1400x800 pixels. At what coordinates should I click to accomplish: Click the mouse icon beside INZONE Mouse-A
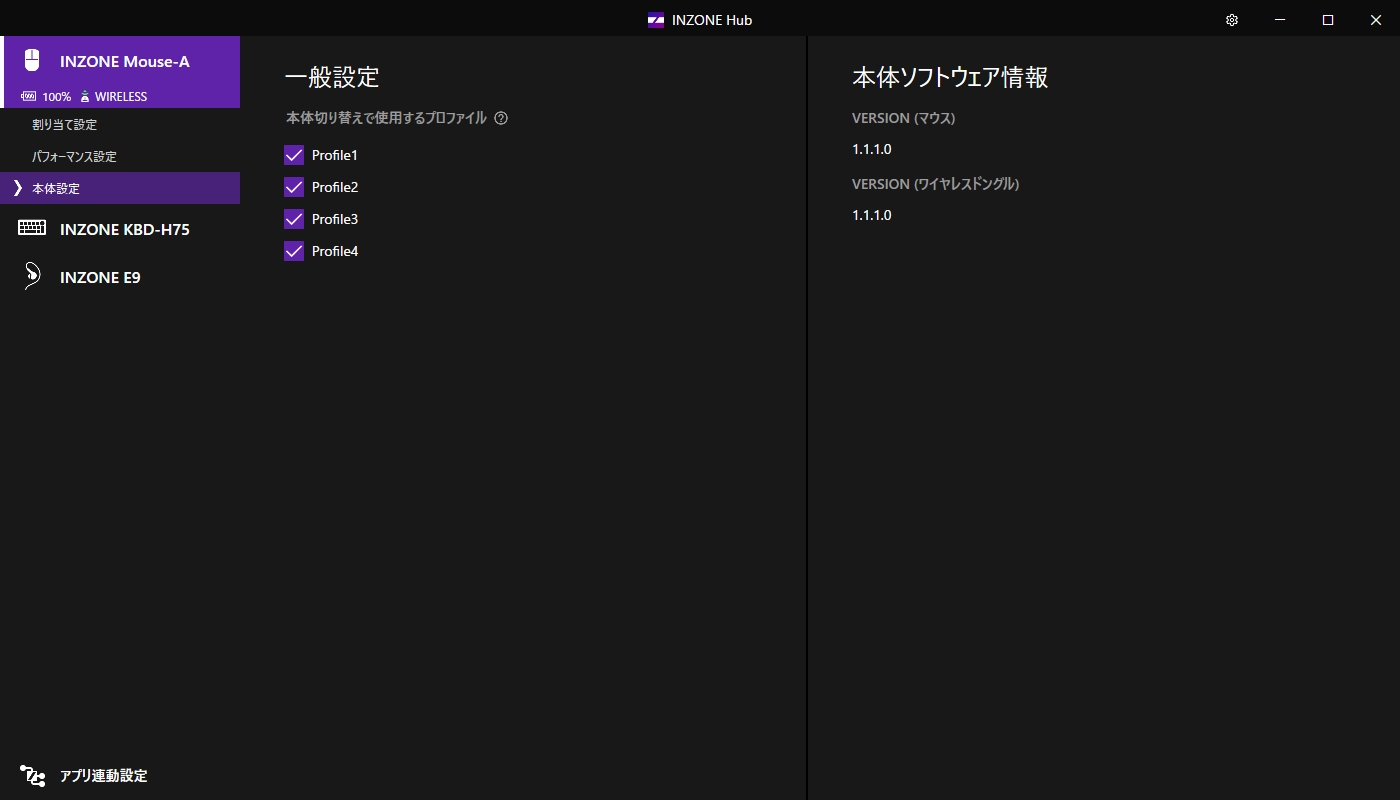pos(32,61)
